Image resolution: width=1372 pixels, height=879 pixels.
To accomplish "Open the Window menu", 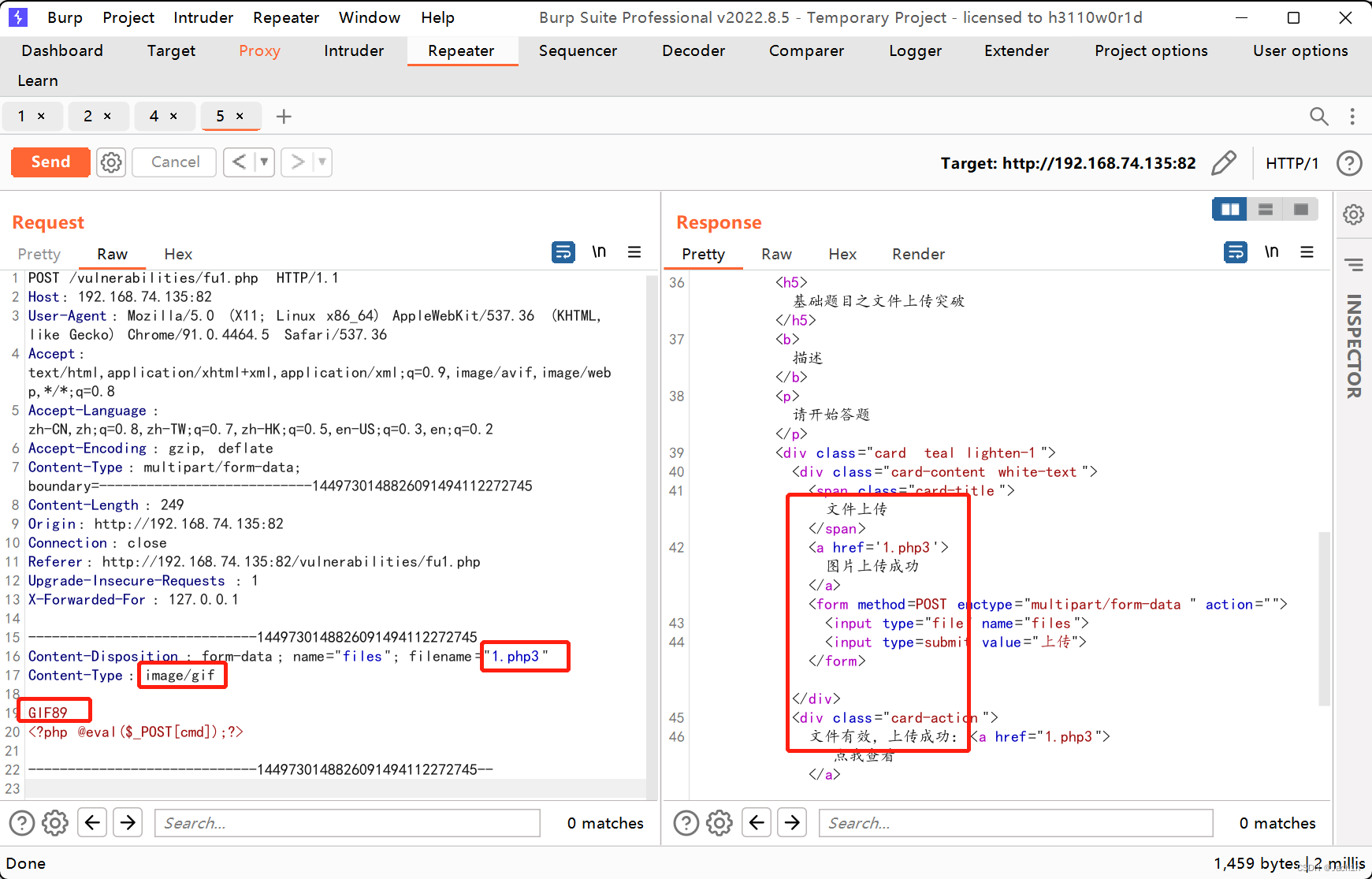I will pos(370,17).
